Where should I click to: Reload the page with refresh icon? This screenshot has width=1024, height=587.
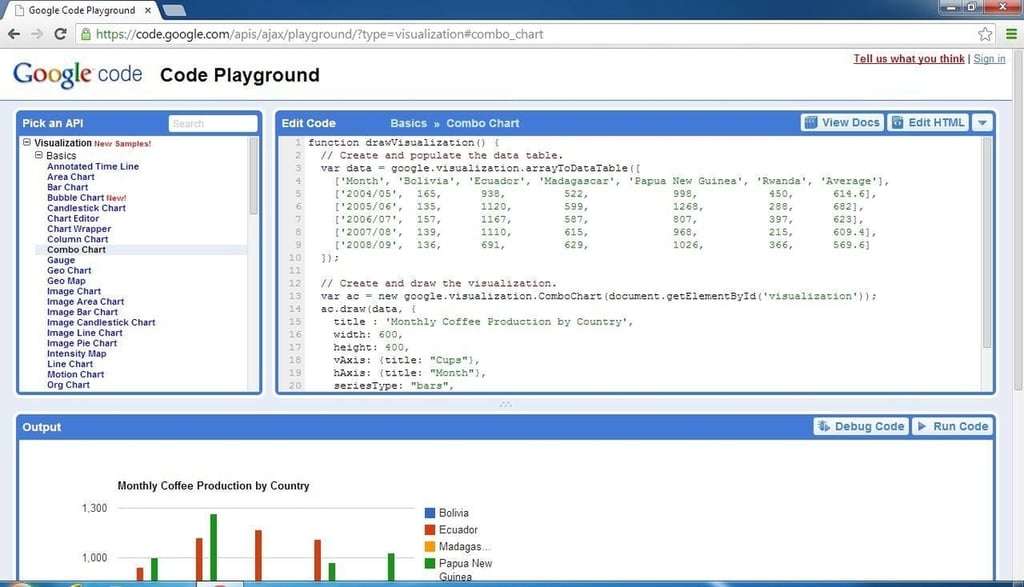pyautogui.click(x=60, y=34)
